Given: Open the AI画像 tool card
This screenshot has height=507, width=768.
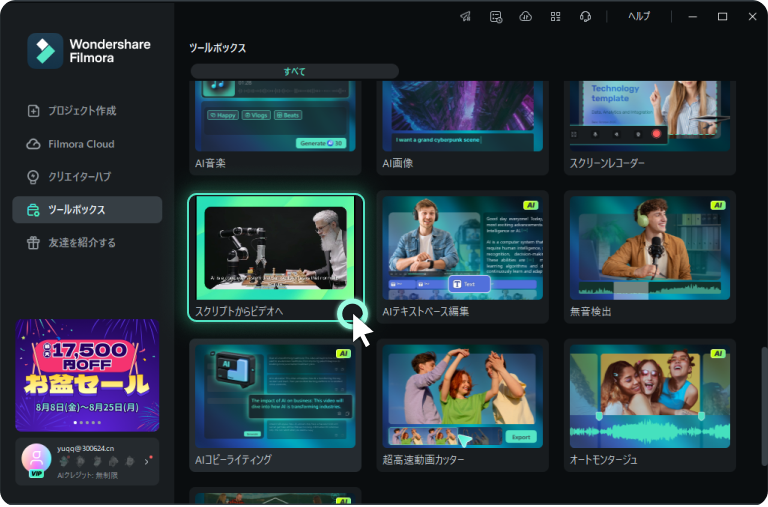Looking at the screenshot, I should tap(462, 127).
